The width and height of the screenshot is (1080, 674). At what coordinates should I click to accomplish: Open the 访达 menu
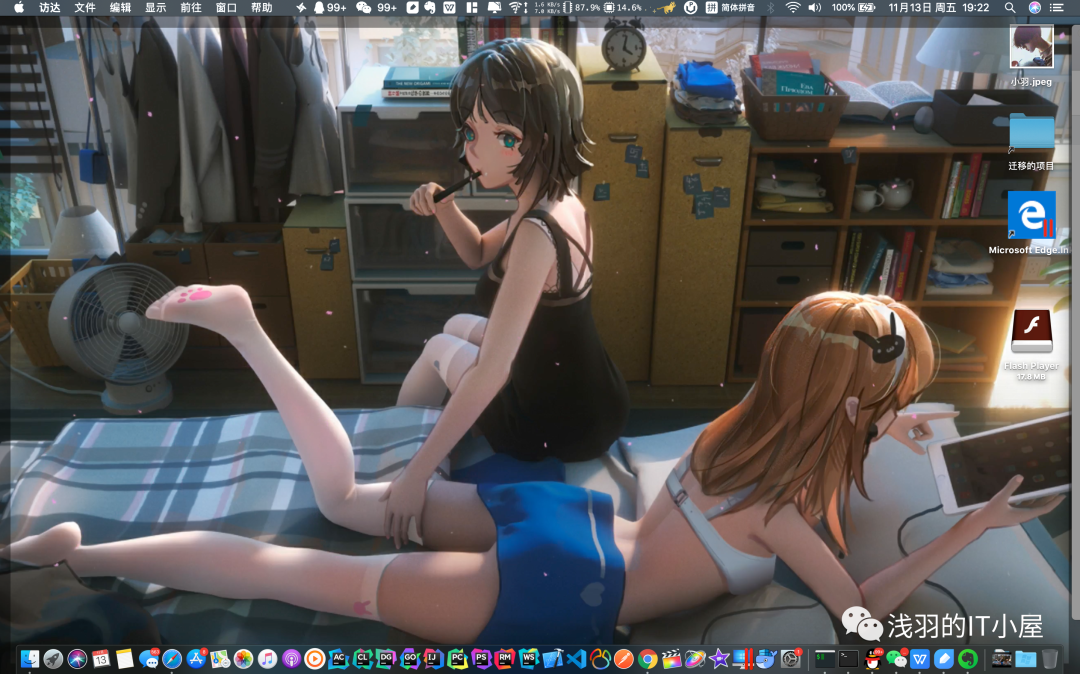tap(50, 8)
